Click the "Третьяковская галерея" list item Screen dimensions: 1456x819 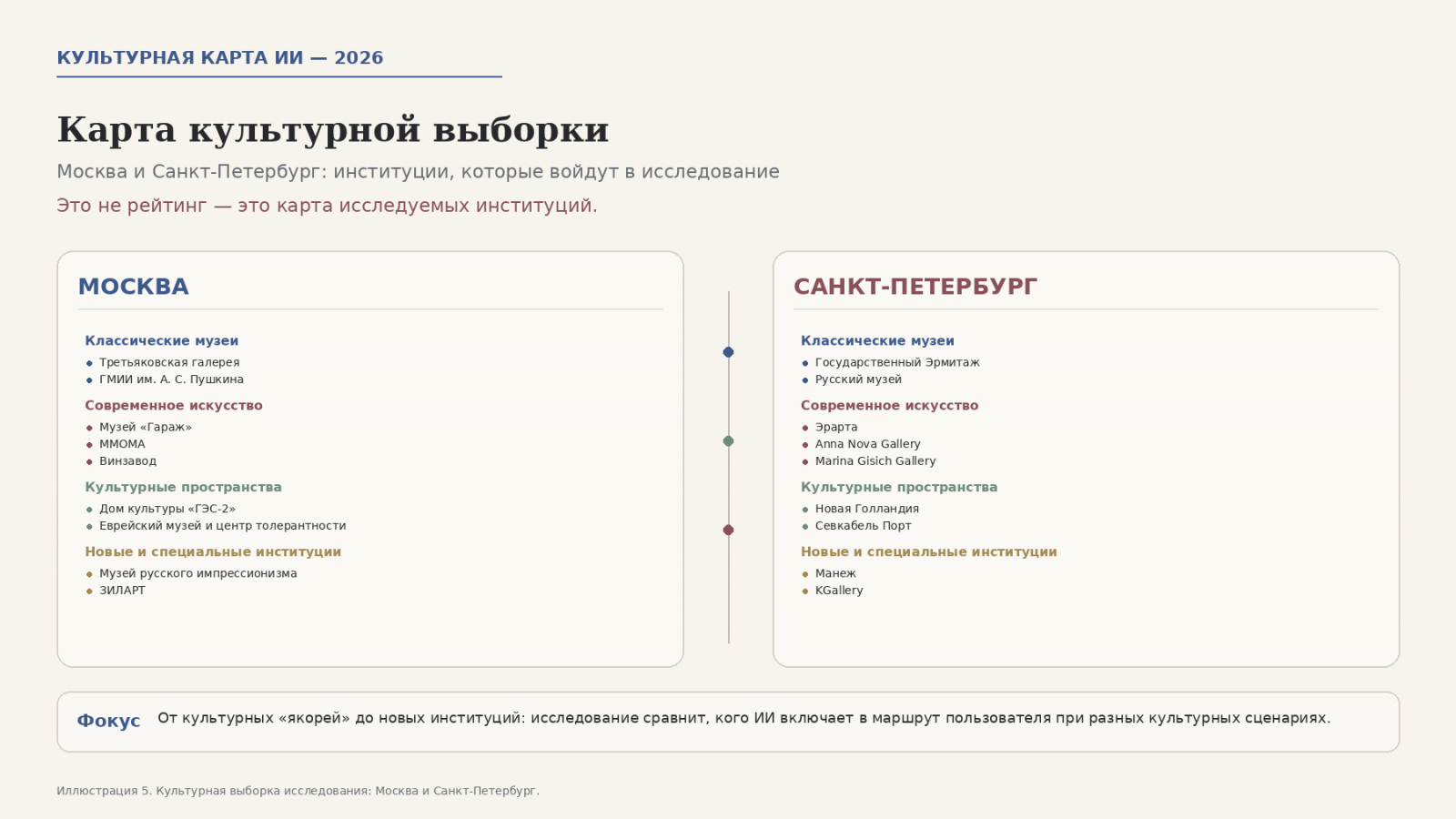tap(169, 362)
